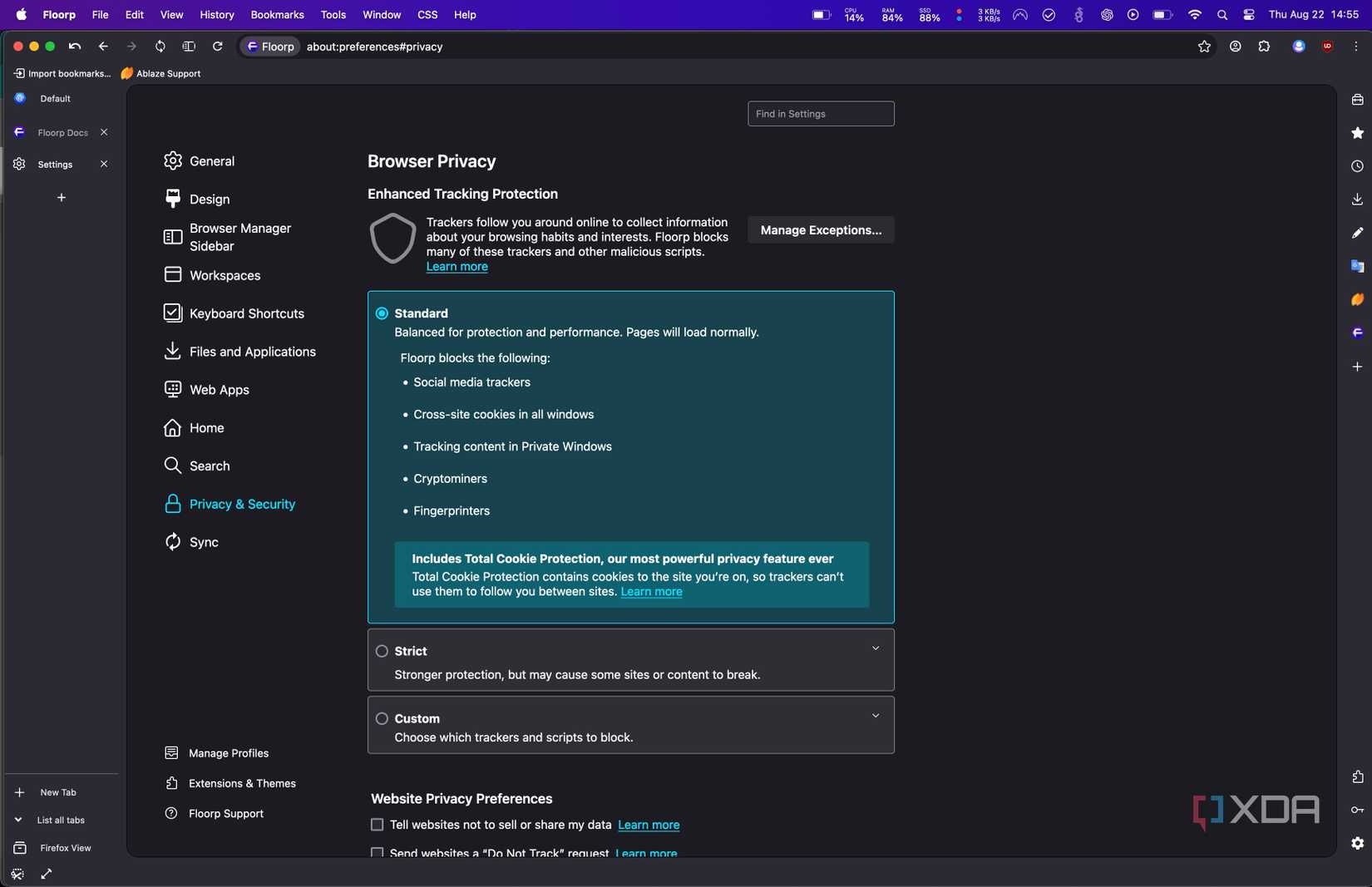Open sidebar settings gear icon

coord(1358,843)
